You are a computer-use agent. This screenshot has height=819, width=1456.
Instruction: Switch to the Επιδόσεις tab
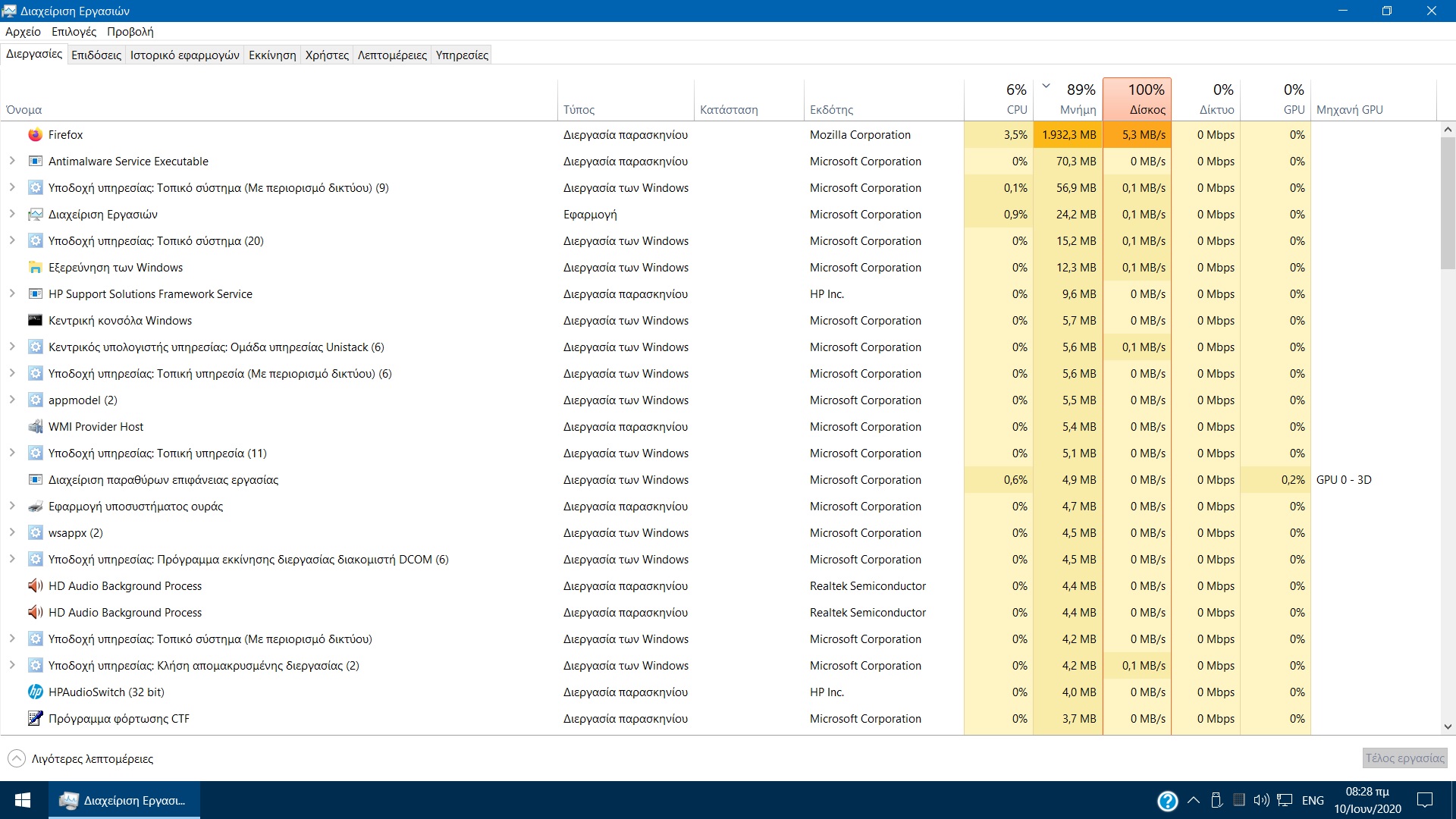tap(96, 55)
